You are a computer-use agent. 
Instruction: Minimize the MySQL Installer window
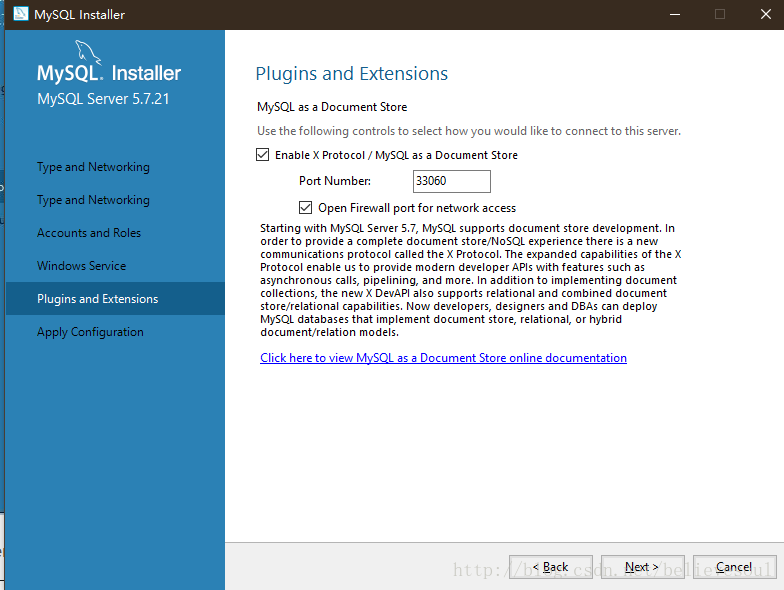coord(675,14)
